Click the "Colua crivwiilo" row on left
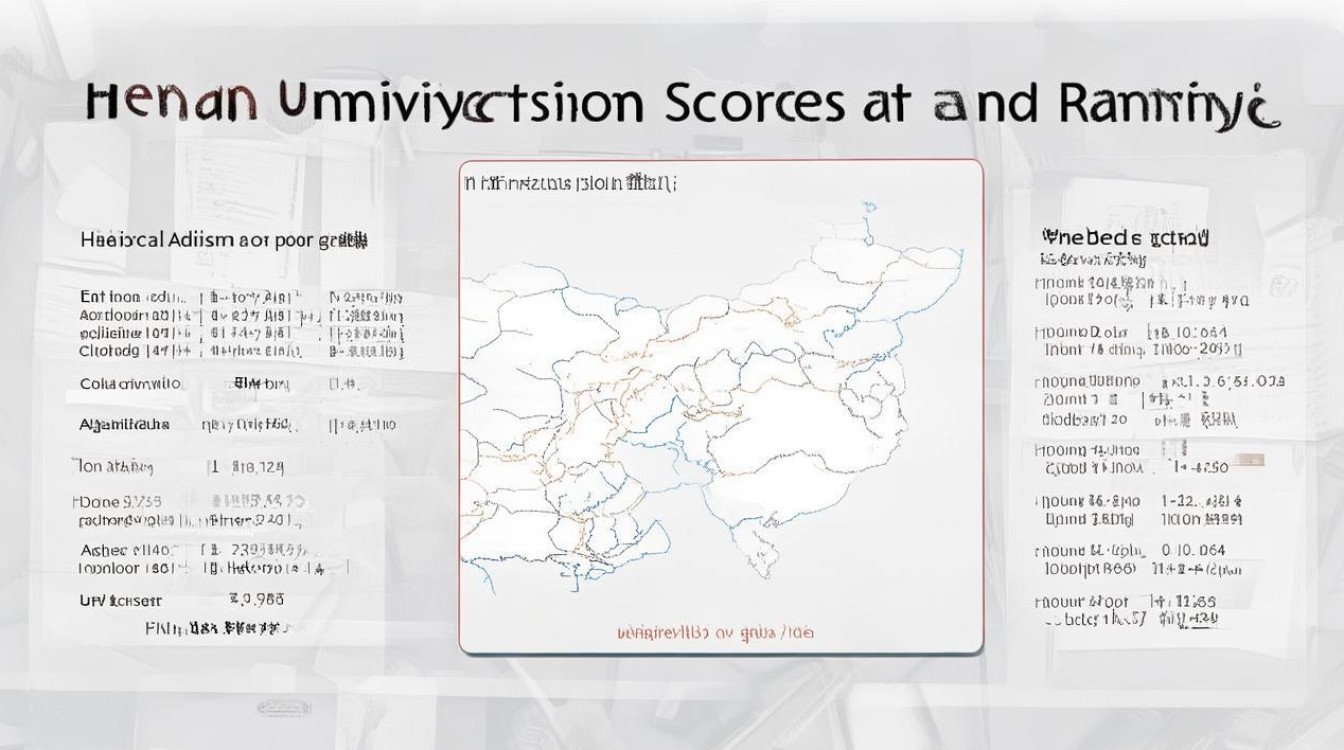Image resolution: width=1344 pixels, height=750 pixels. pyautogui.click(x=131, y=384)
